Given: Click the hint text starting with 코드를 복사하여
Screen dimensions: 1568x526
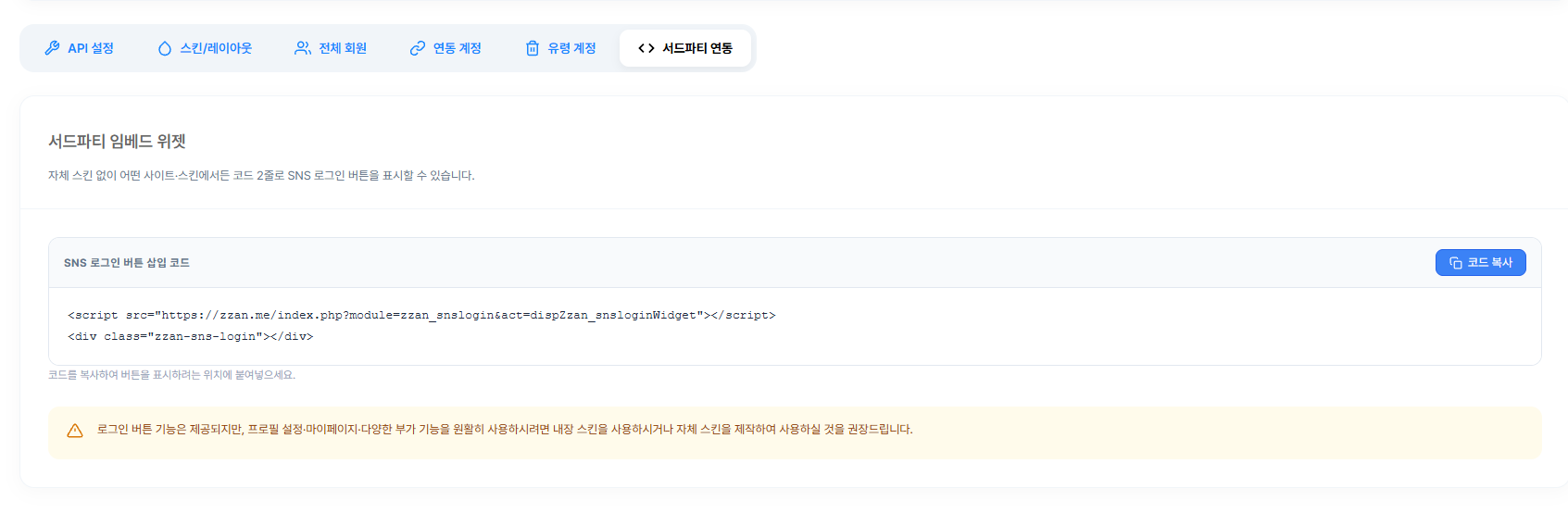Looking at the screenshot, I should [x=172, y=375].
